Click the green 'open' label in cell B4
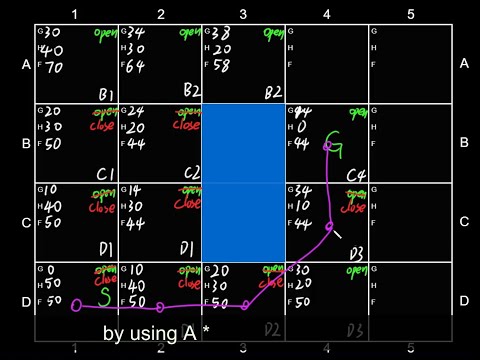Viewport: 480px width, 360px height. (x=358, y=113)
